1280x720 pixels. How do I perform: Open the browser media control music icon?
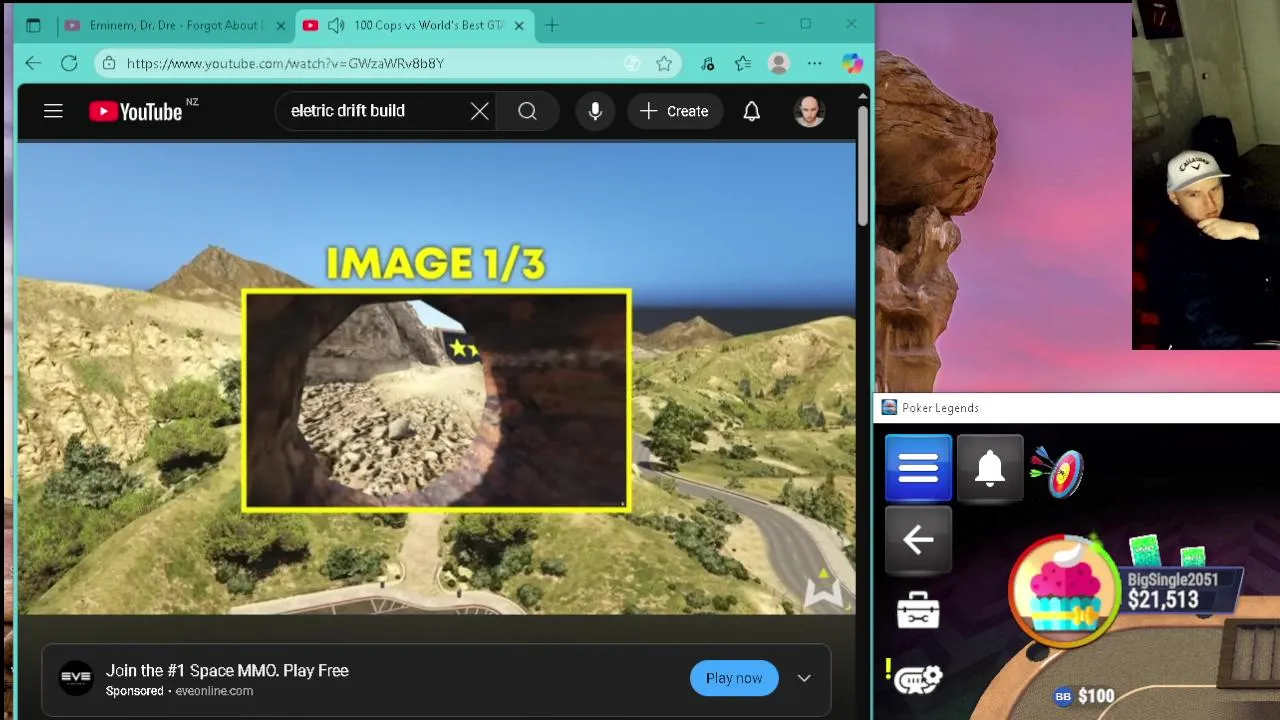(x=708, y=63)
